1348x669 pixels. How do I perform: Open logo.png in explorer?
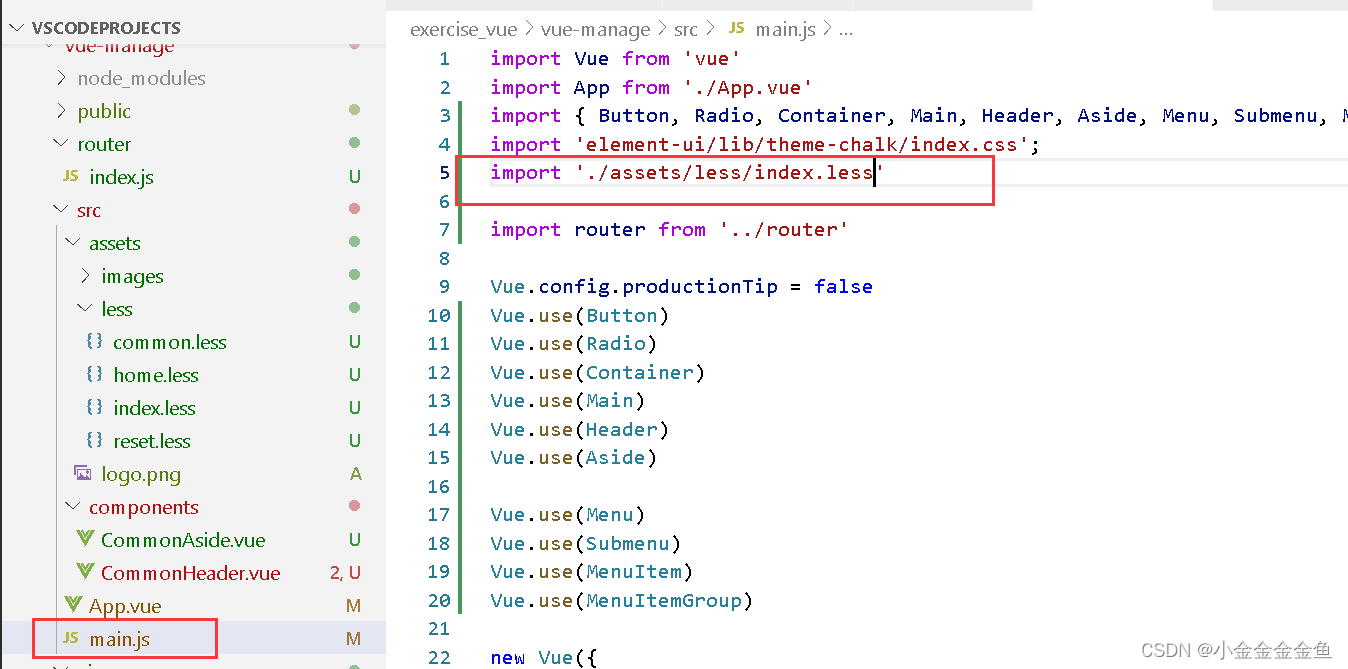point(141,474)
